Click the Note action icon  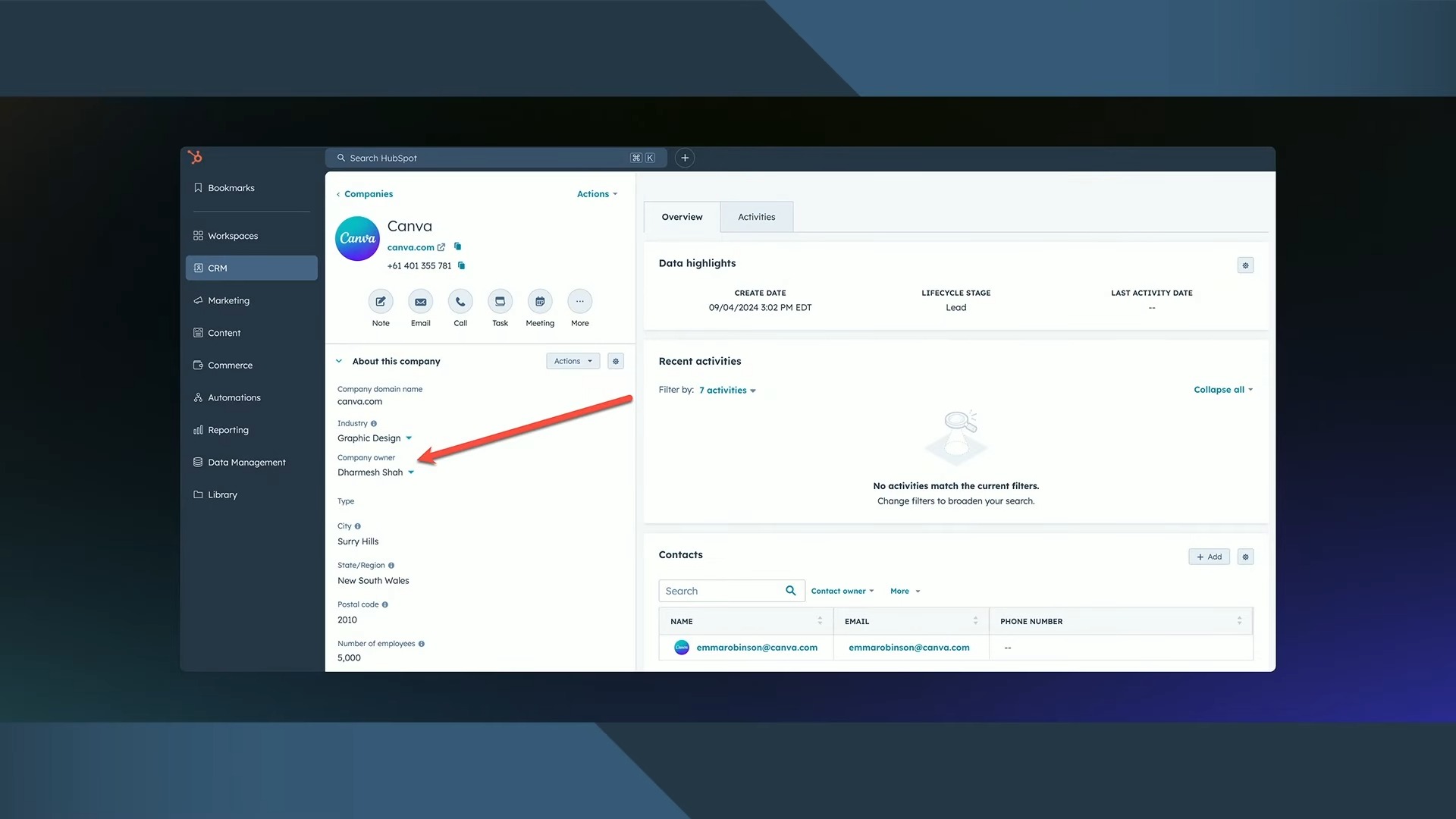[x=381, y=302]
